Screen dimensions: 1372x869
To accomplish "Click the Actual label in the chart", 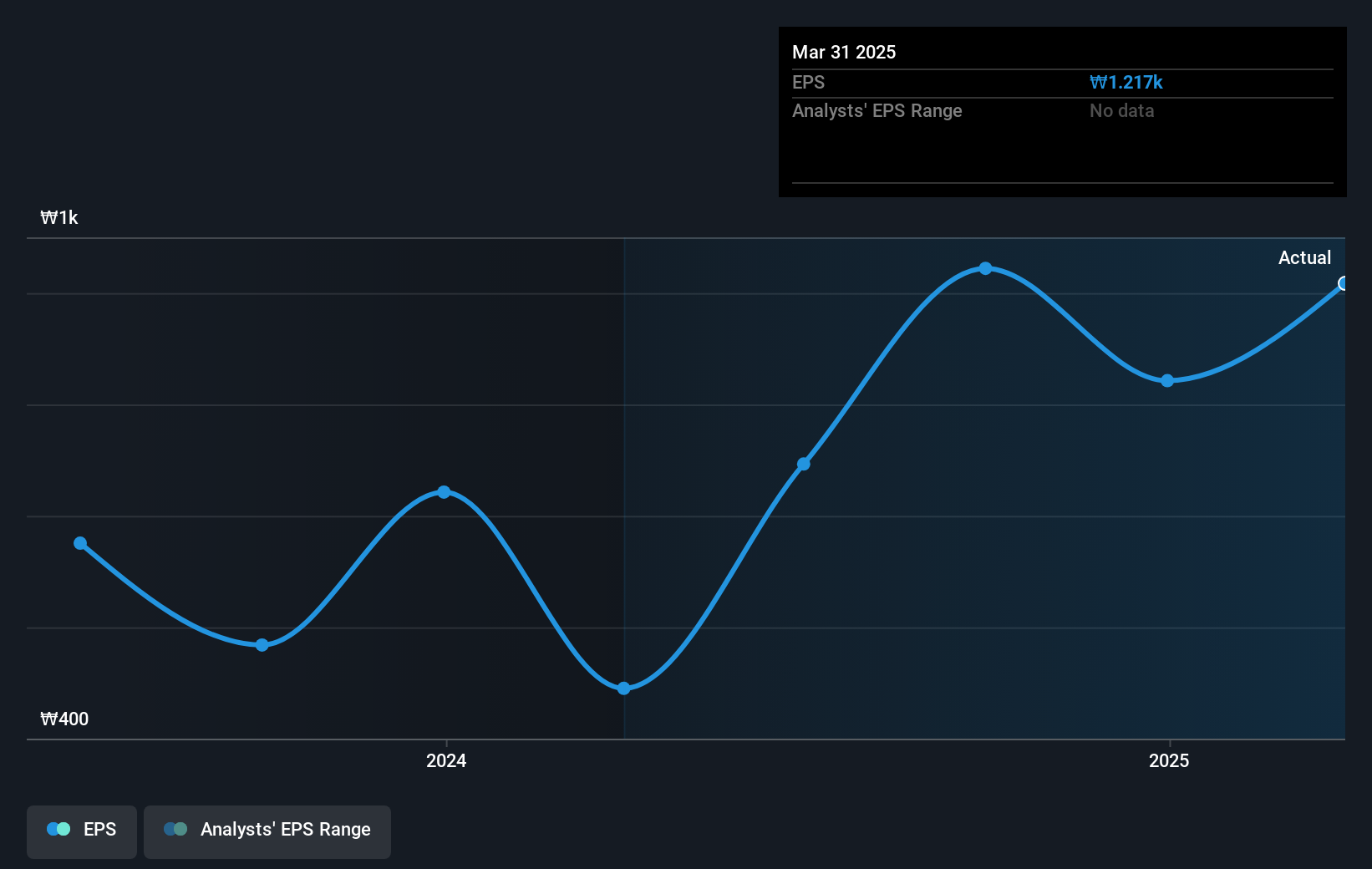I will 1304,258.
